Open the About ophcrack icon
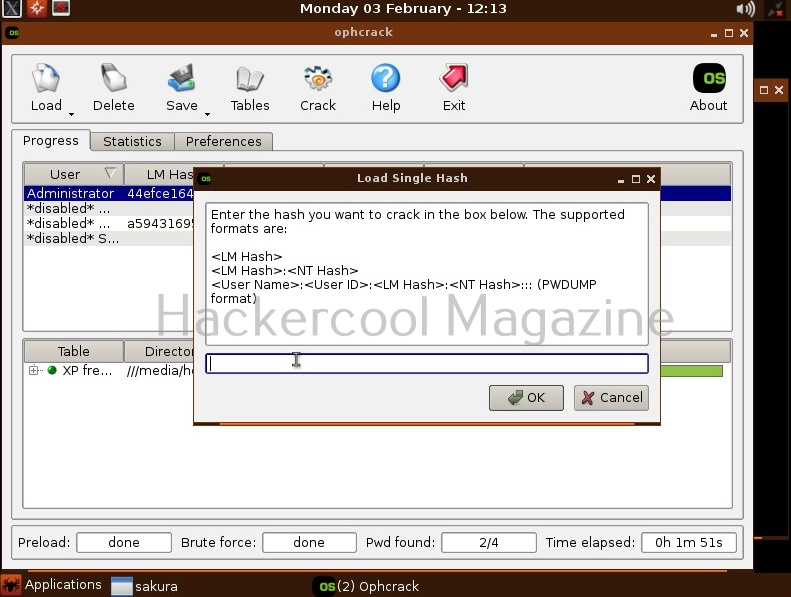Image resolution: width=791 pixels, height=597 pixels. click(709, 78)
